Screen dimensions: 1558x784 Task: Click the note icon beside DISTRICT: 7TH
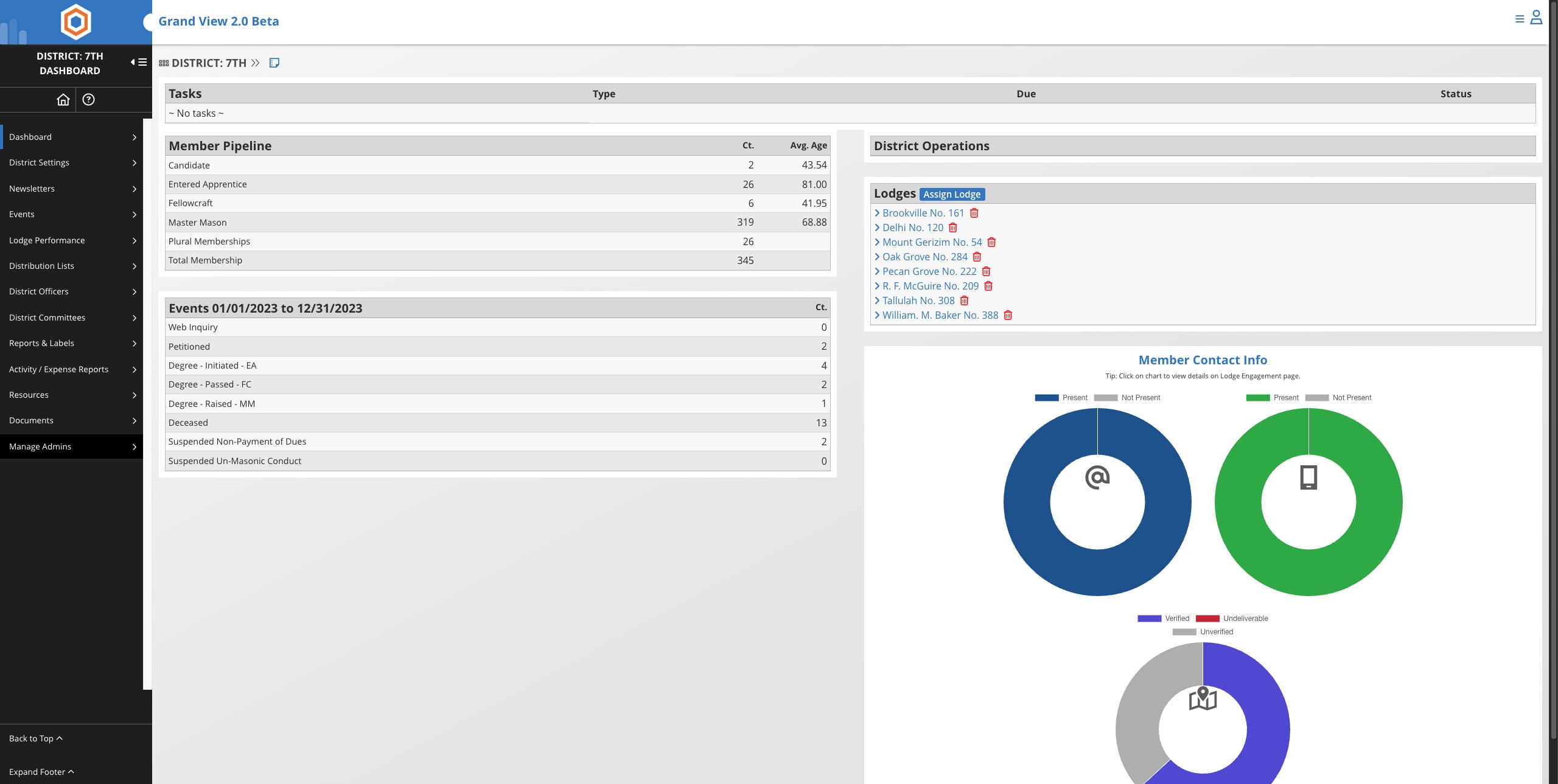(x=274, y=63)
